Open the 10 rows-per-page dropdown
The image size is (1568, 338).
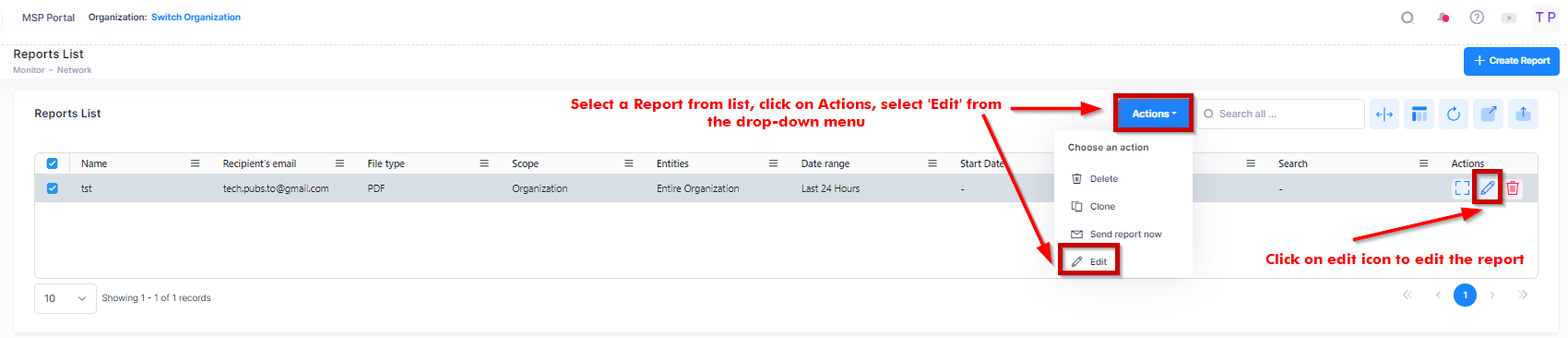[65, 298]
